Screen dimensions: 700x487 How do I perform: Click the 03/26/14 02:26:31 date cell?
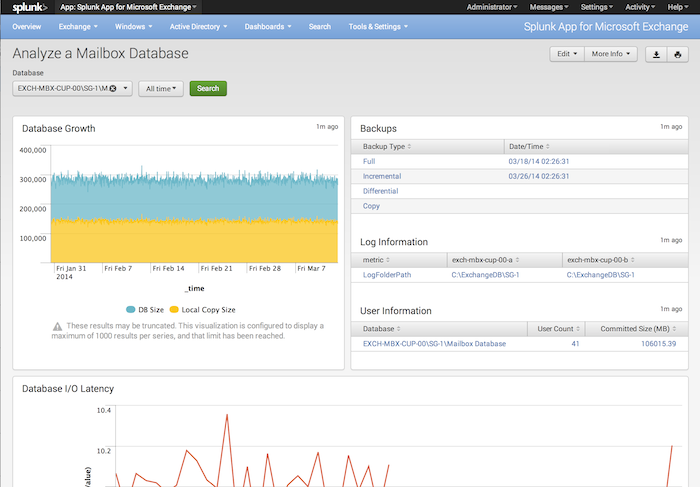coord(539,176)
